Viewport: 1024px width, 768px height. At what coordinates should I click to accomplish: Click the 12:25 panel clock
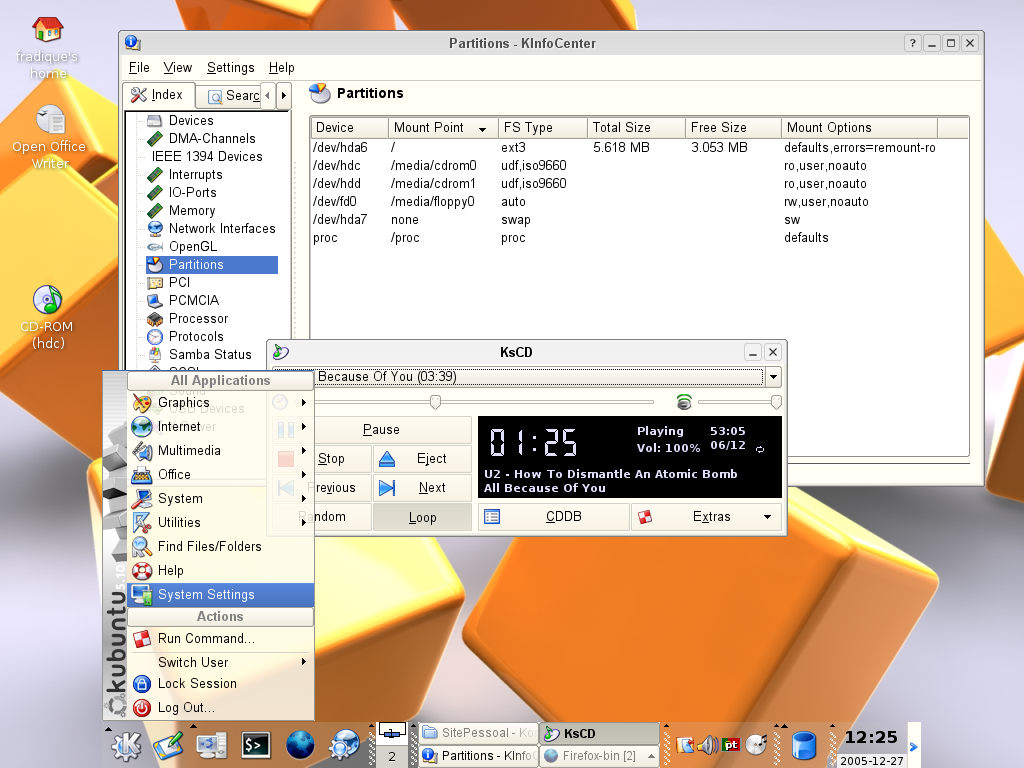coord(871,737)
